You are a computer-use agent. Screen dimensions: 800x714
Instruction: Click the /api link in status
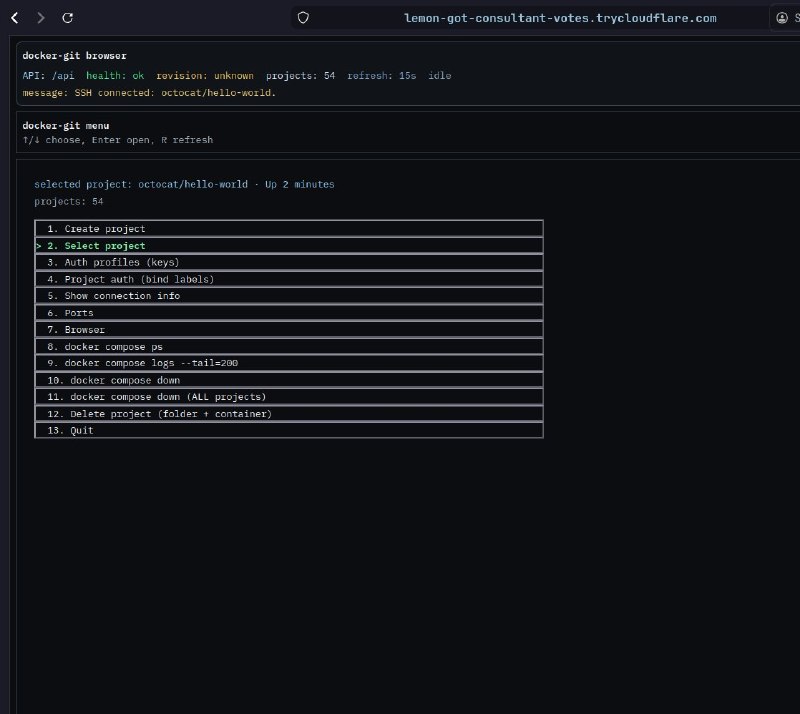pos(63,76)
